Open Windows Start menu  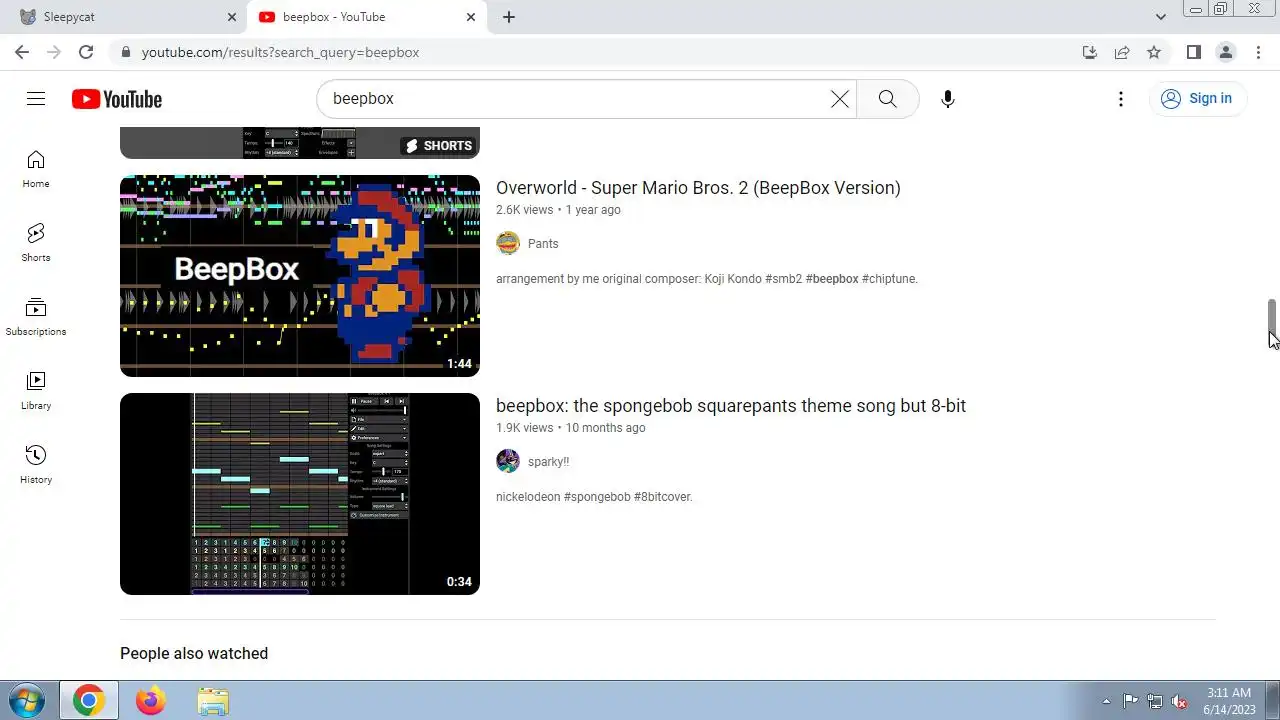click(x=27, y=700)
